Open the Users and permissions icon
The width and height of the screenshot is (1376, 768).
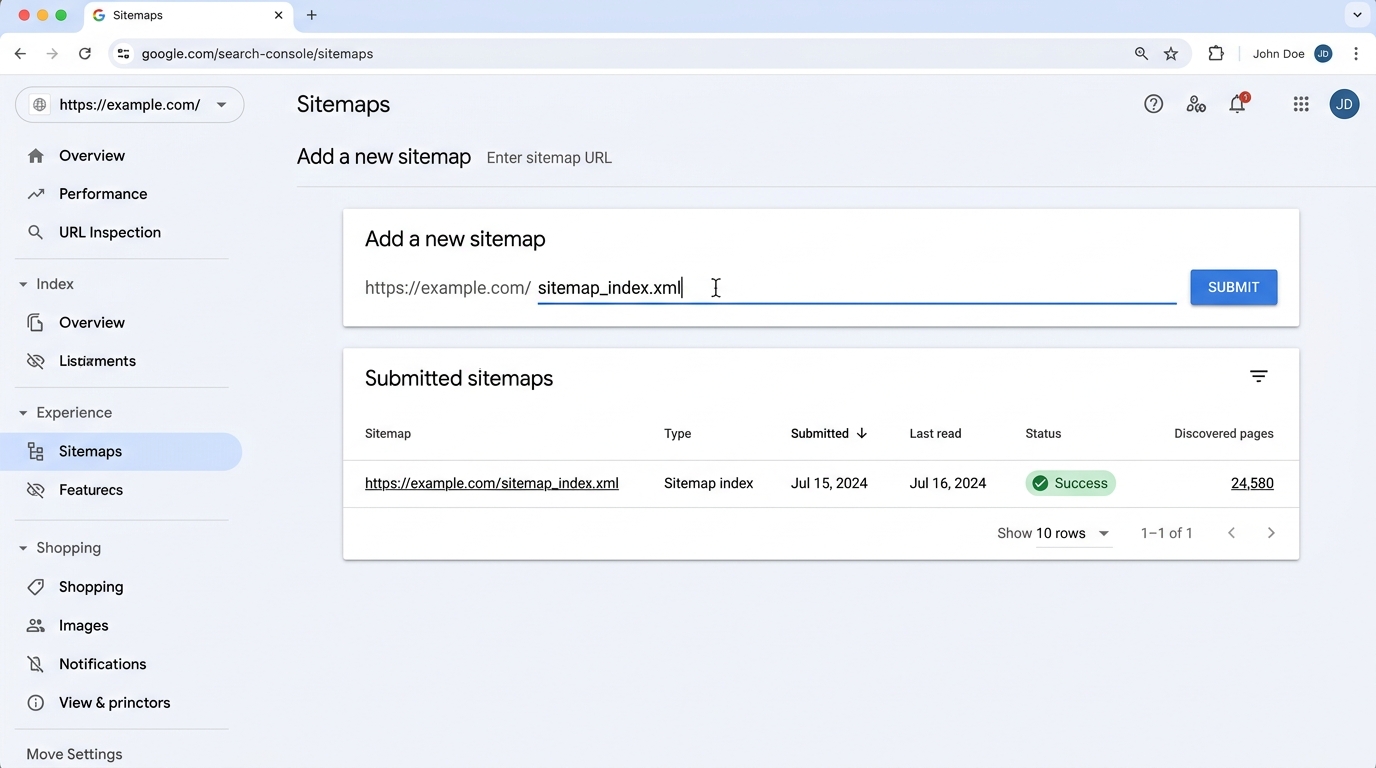point(1196,104)
